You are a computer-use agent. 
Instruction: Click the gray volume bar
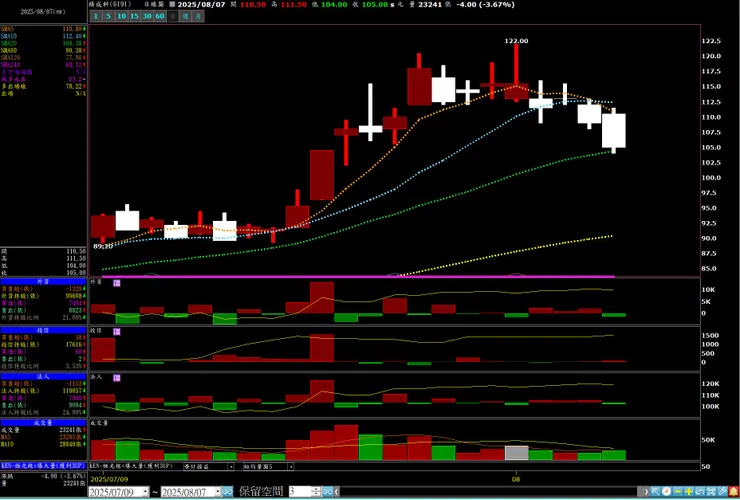coord(516,453)
